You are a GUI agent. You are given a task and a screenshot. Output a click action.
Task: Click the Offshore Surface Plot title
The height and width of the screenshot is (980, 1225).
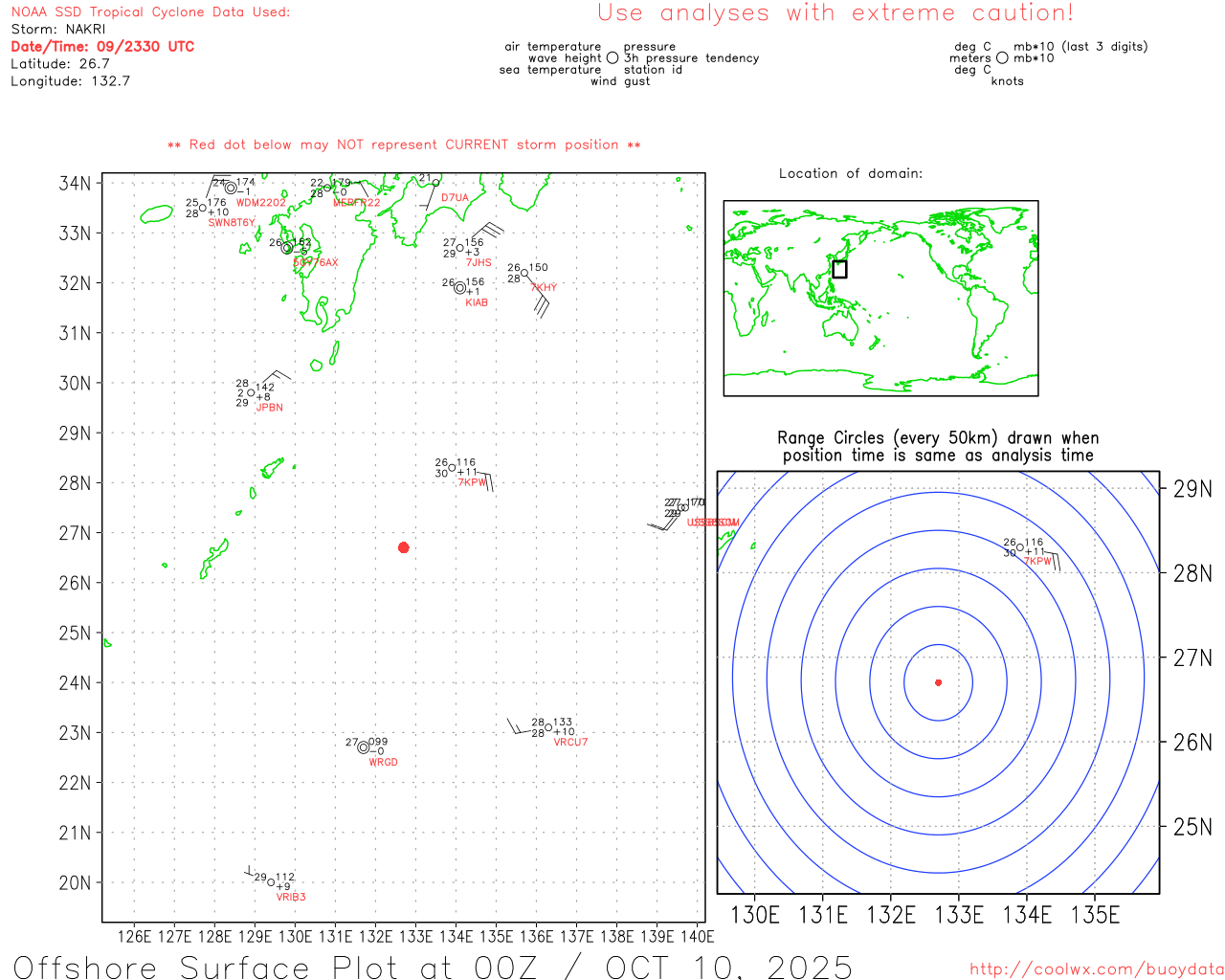pos(433,967)
